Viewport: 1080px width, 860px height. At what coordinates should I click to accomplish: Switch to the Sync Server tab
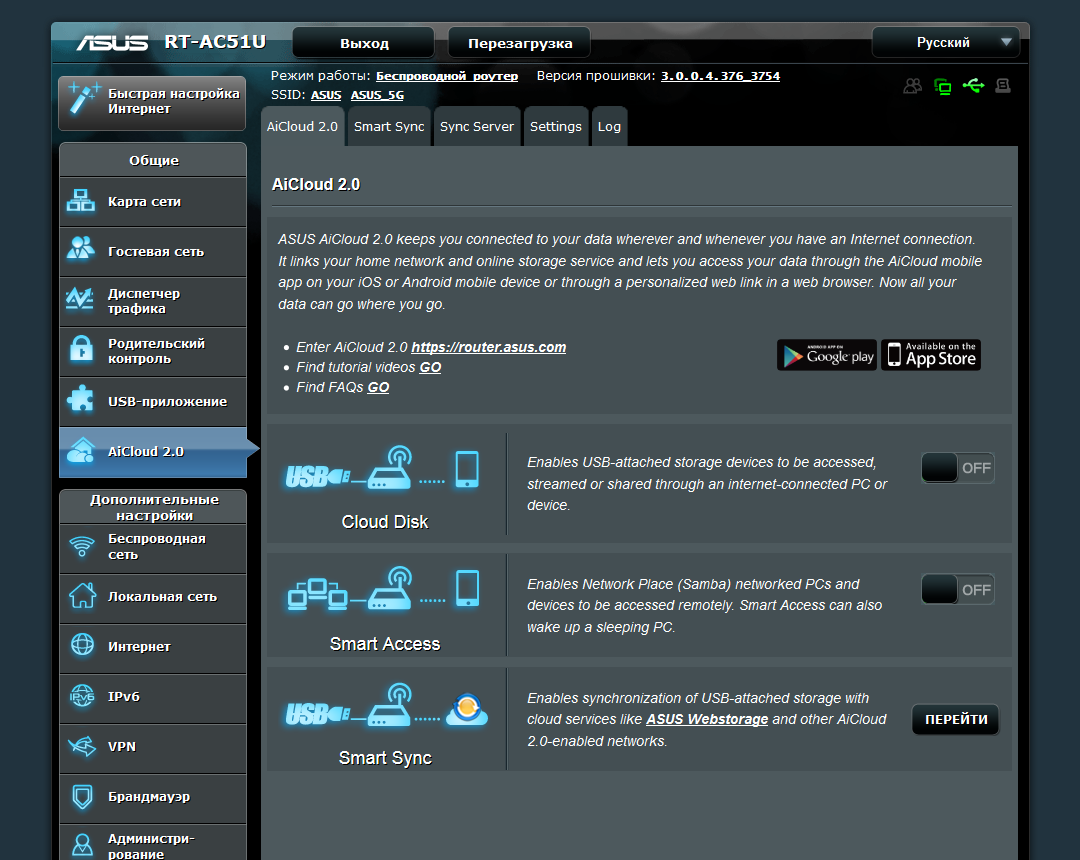pos(477,127)
